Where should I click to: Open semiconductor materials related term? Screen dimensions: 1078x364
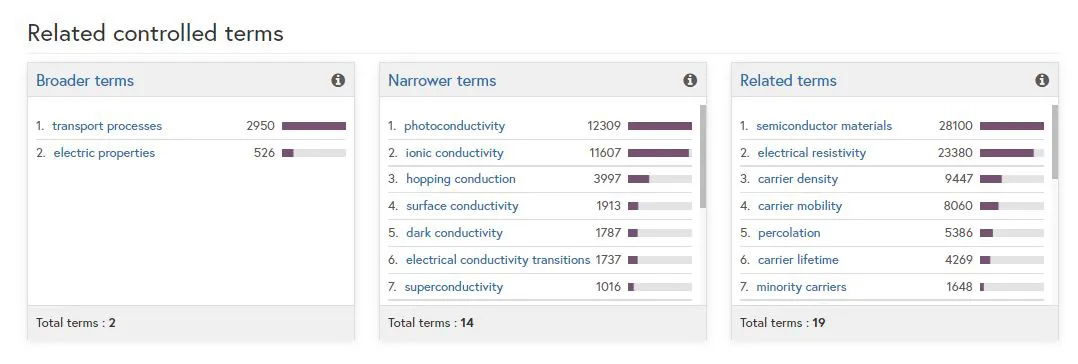[824, 126]
